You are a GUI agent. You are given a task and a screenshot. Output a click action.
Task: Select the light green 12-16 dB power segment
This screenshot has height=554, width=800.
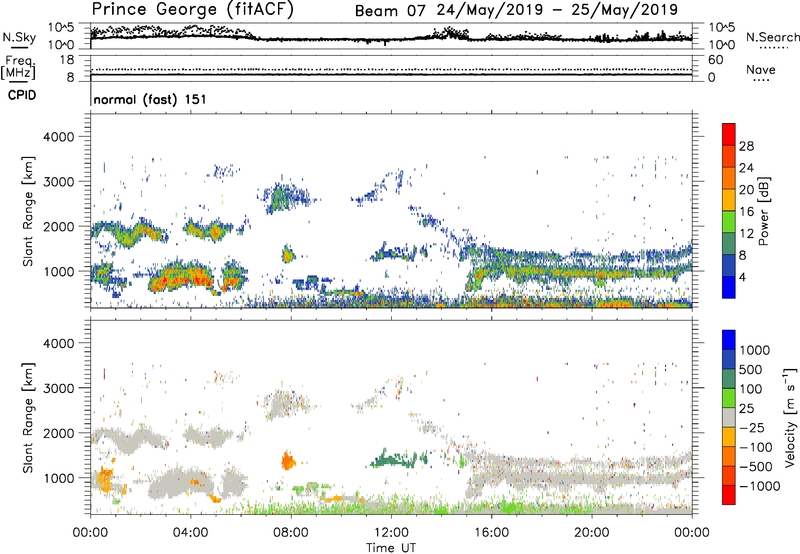coord(729,222)
